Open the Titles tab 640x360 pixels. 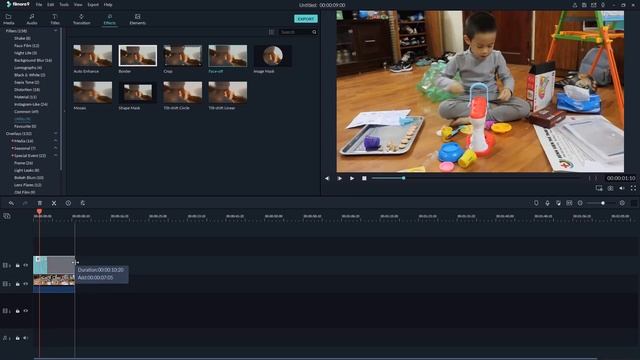[x=55, y=19]
